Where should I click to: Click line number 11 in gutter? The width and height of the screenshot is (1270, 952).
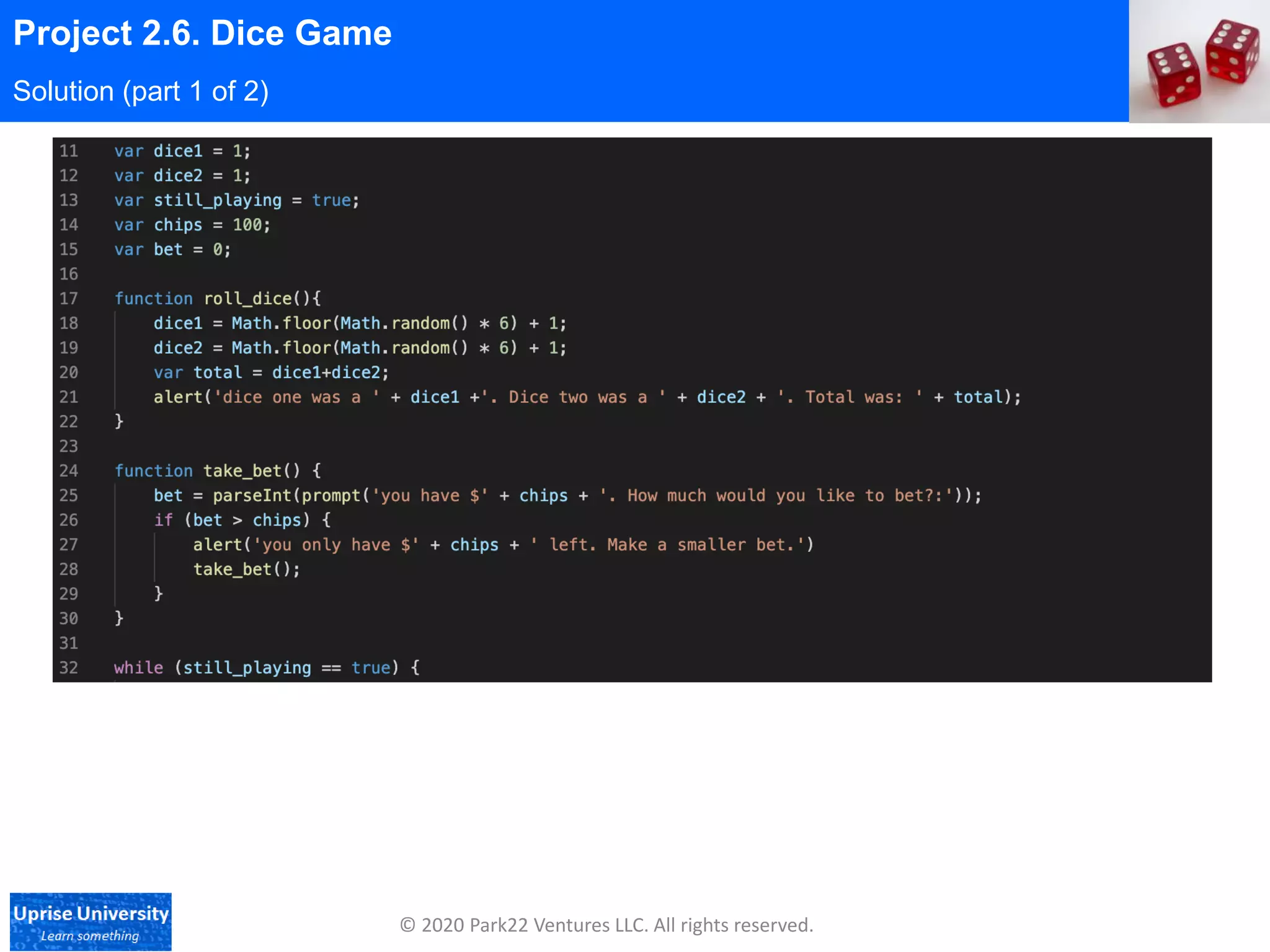coord(69,151)
